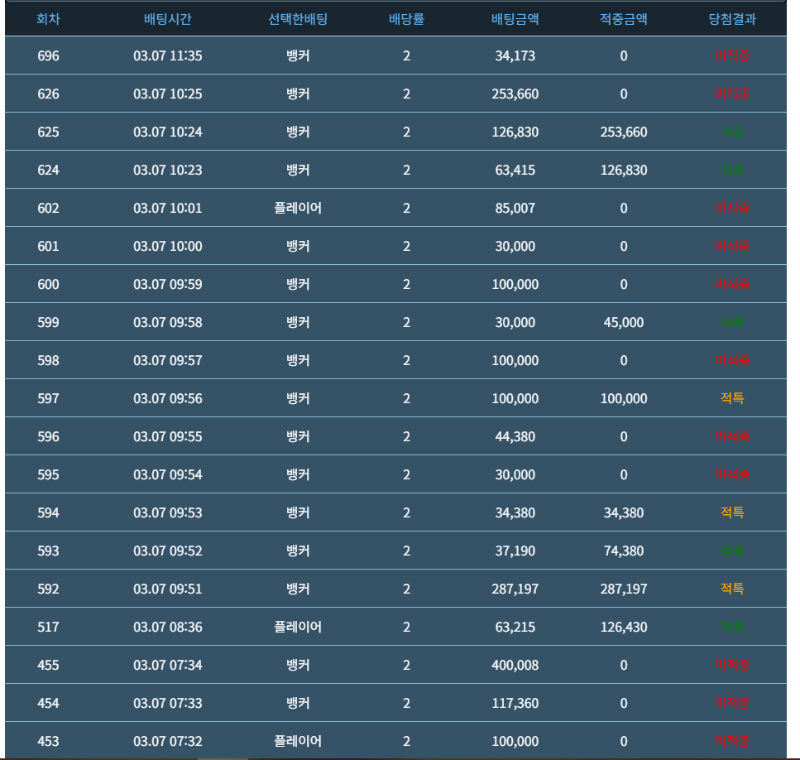
Task: Click the horizontal scrollbar at the bottom
Action: (x=222, y=758)
